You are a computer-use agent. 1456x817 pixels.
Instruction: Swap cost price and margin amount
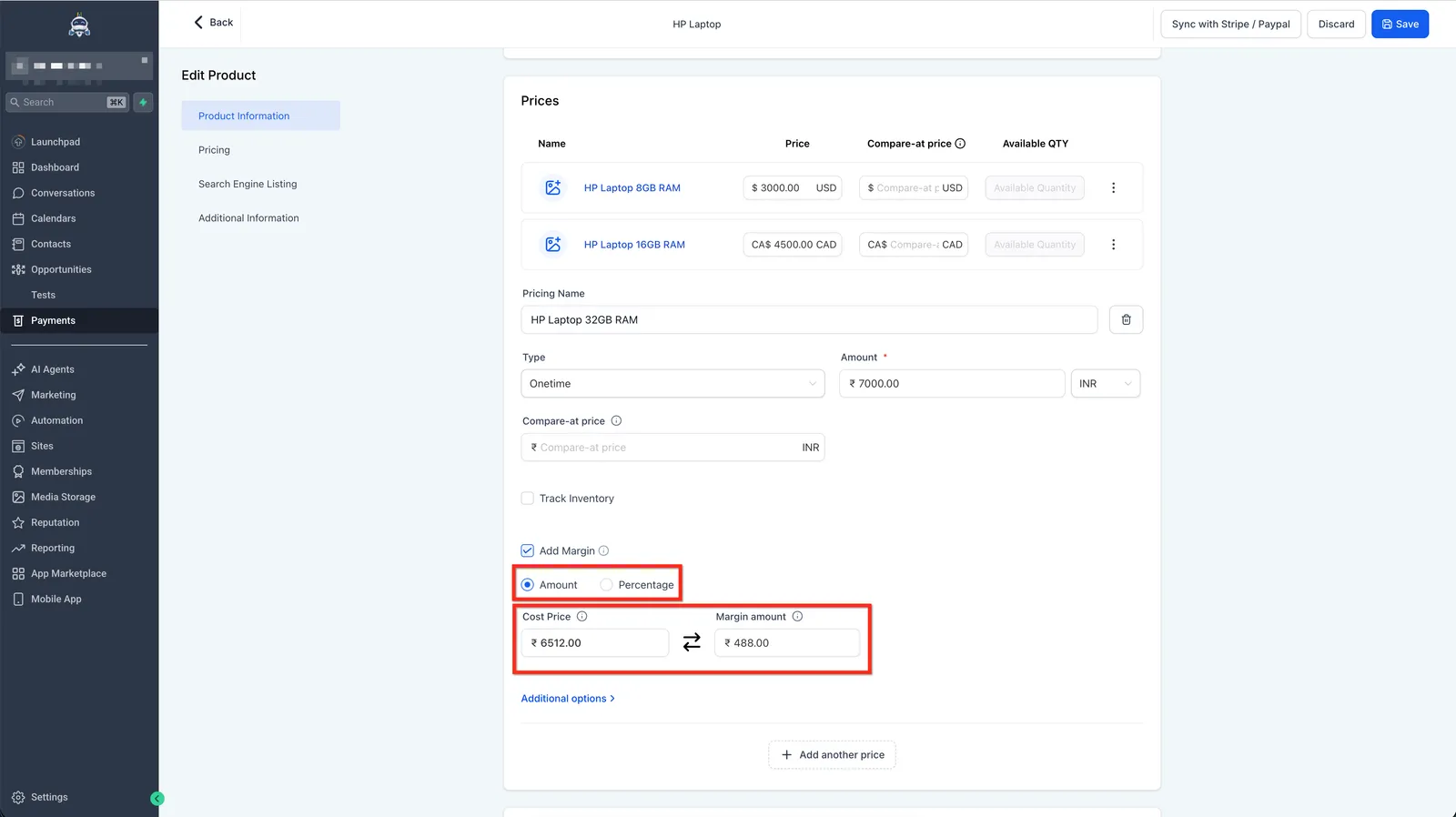pyautogui.click(x=692, y=642)
